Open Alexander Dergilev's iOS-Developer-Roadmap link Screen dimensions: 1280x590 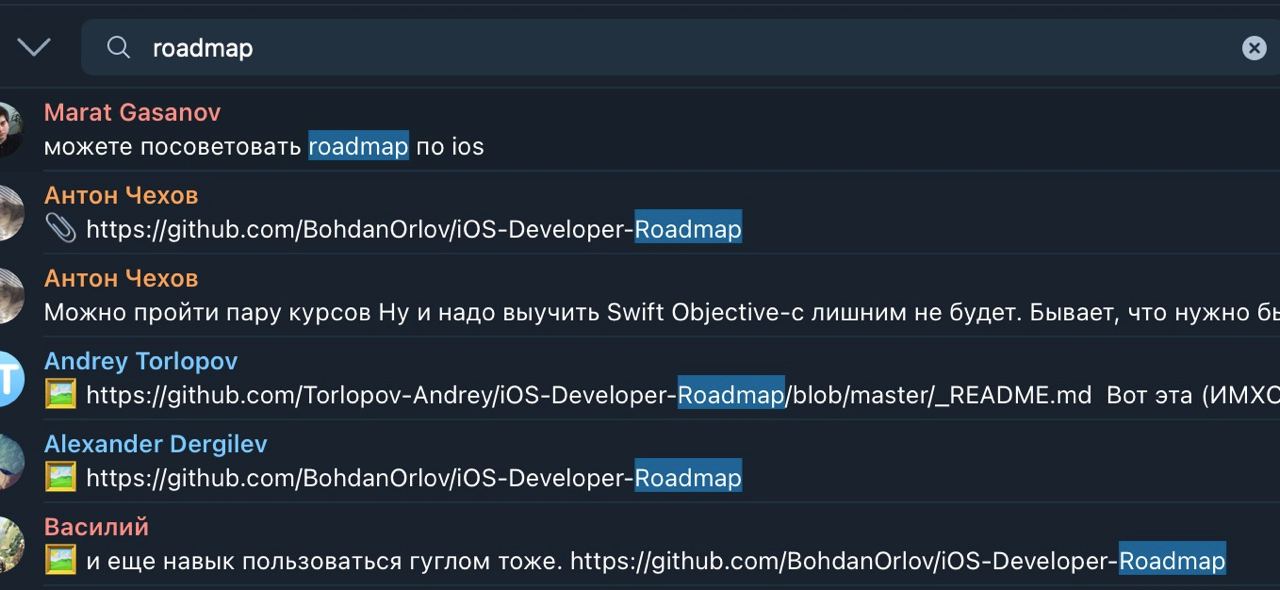414,478
